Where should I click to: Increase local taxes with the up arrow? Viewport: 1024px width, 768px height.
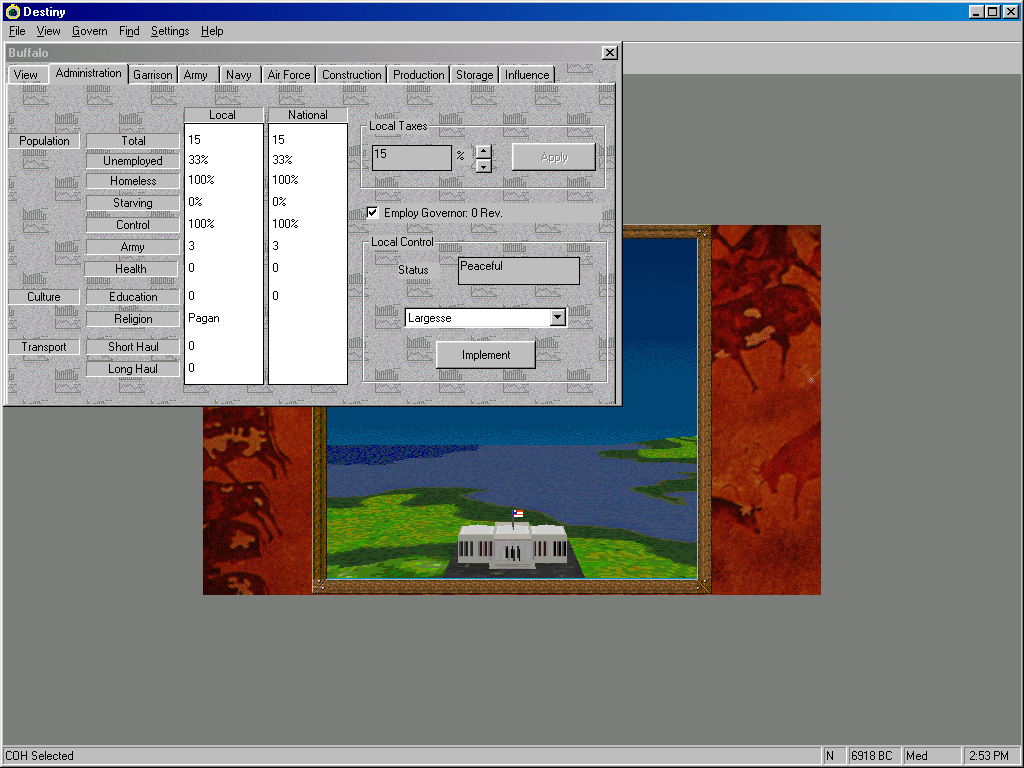point(483,152)
